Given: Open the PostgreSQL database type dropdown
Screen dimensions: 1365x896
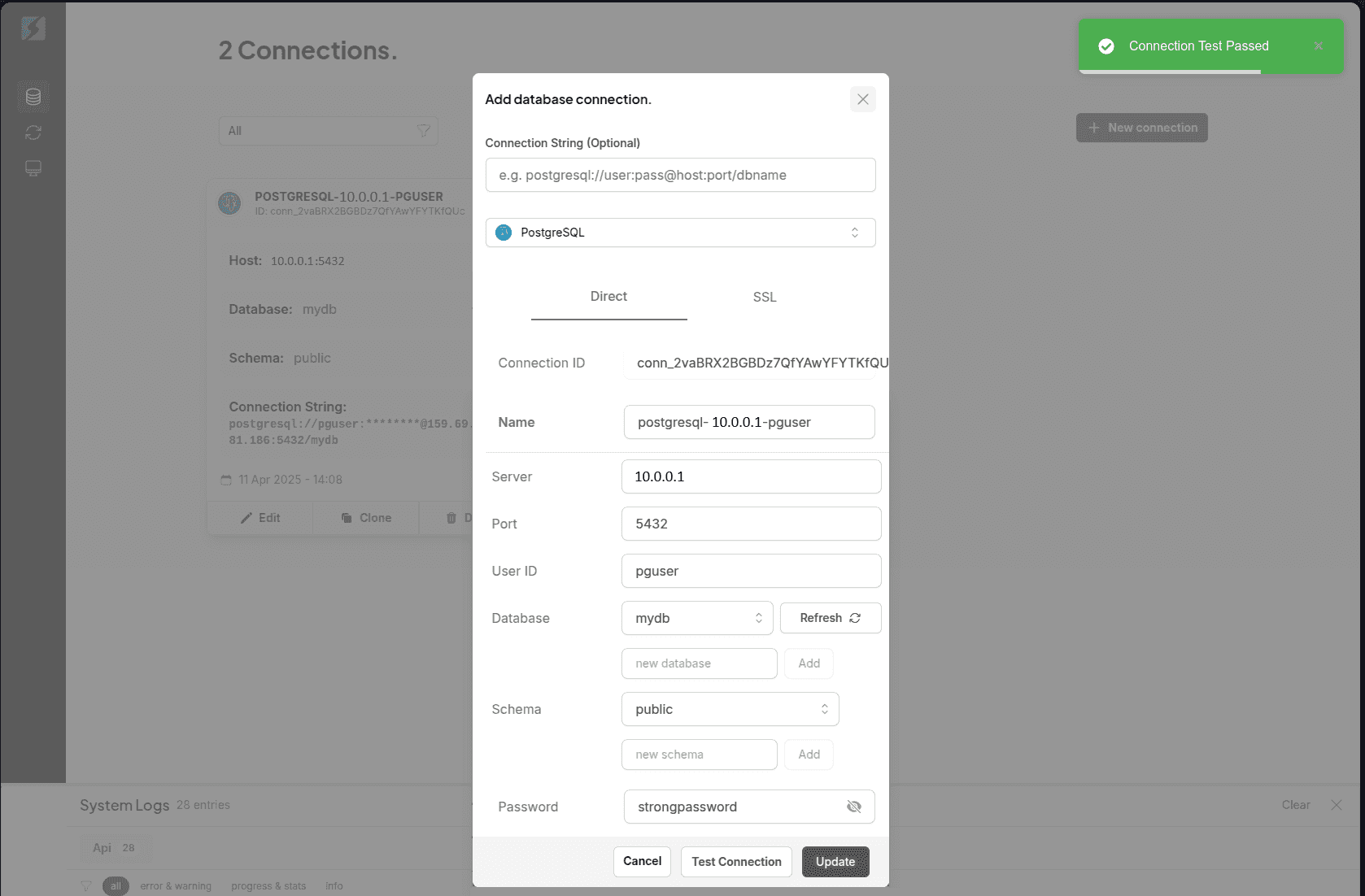Looking at the screenshot, I should coord(681,233).
